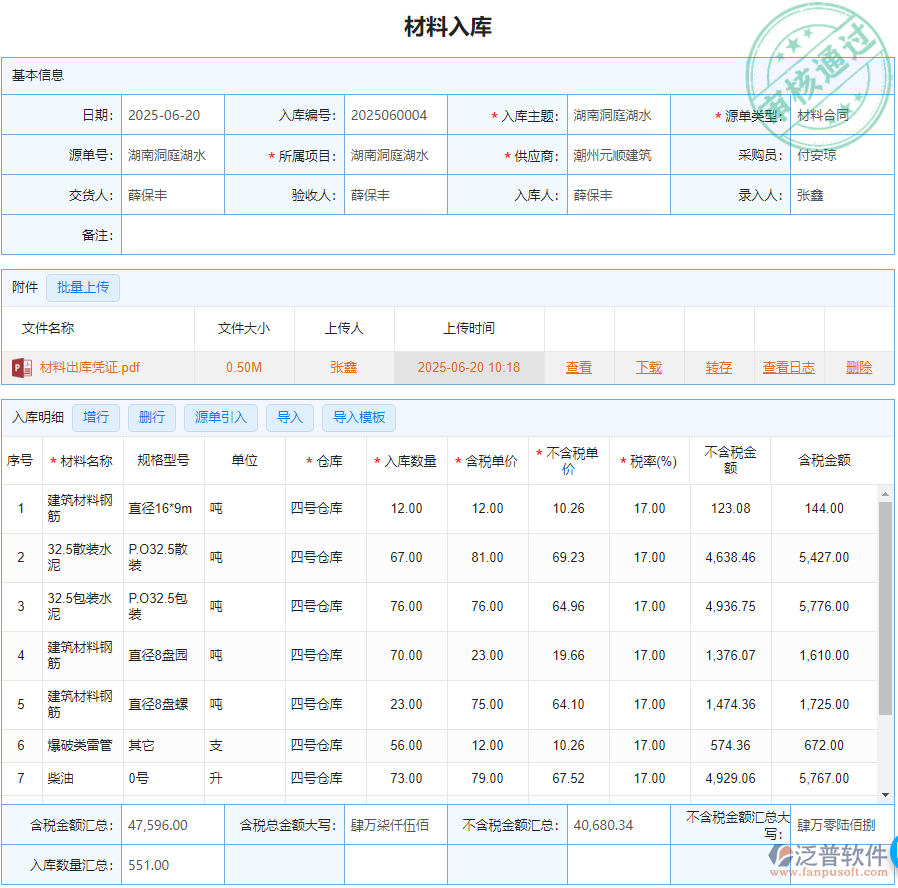Click 下载 to download the attachment
898x888 pixels.
648,367
